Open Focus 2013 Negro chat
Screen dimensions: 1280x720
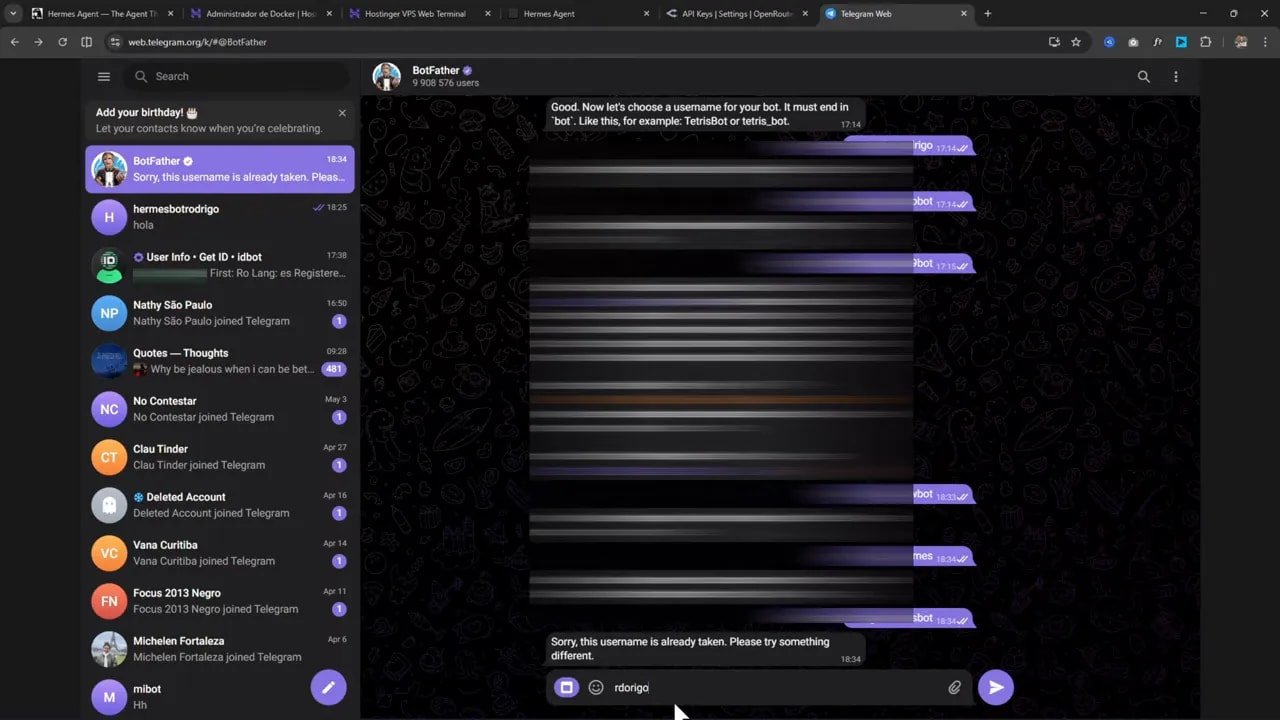pos(220,601)
